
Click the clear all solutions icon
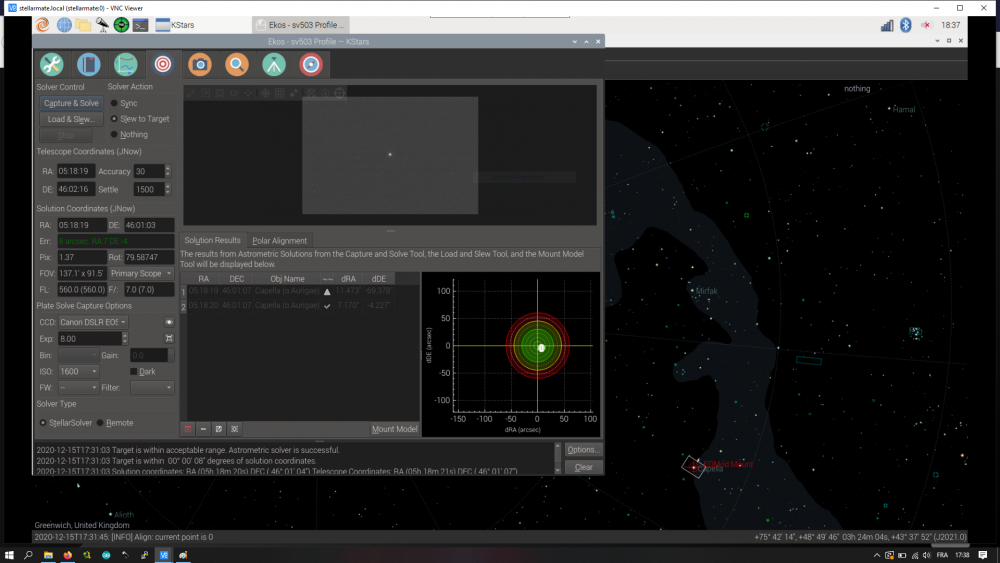tap(234, 429)
